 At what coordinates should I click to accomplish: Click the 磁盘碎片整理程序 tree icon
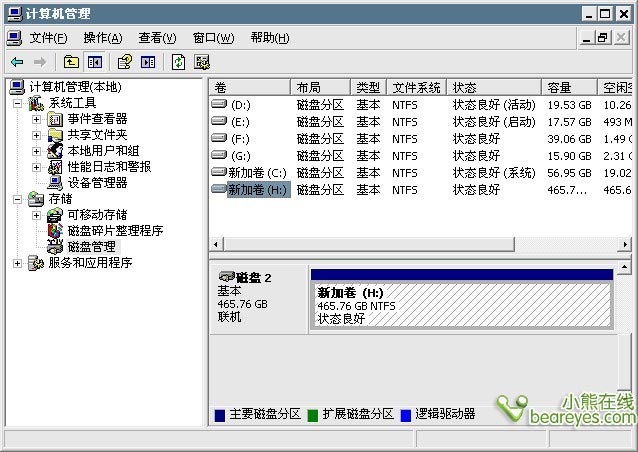tap(55, 231)
